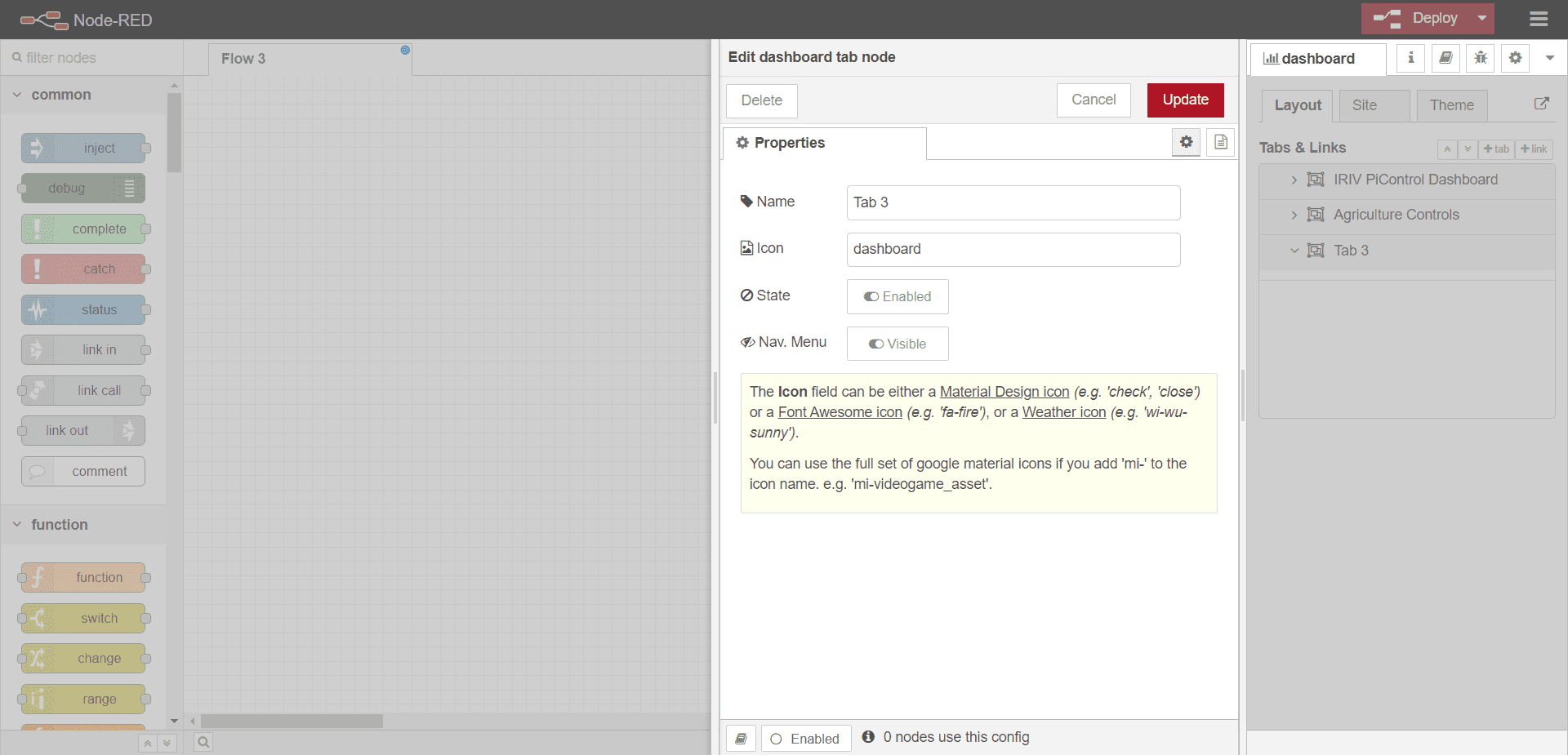Open the Font Awesome icon link
The height and width of the screenshot is (755, 1568).
[x=840, y=412]
